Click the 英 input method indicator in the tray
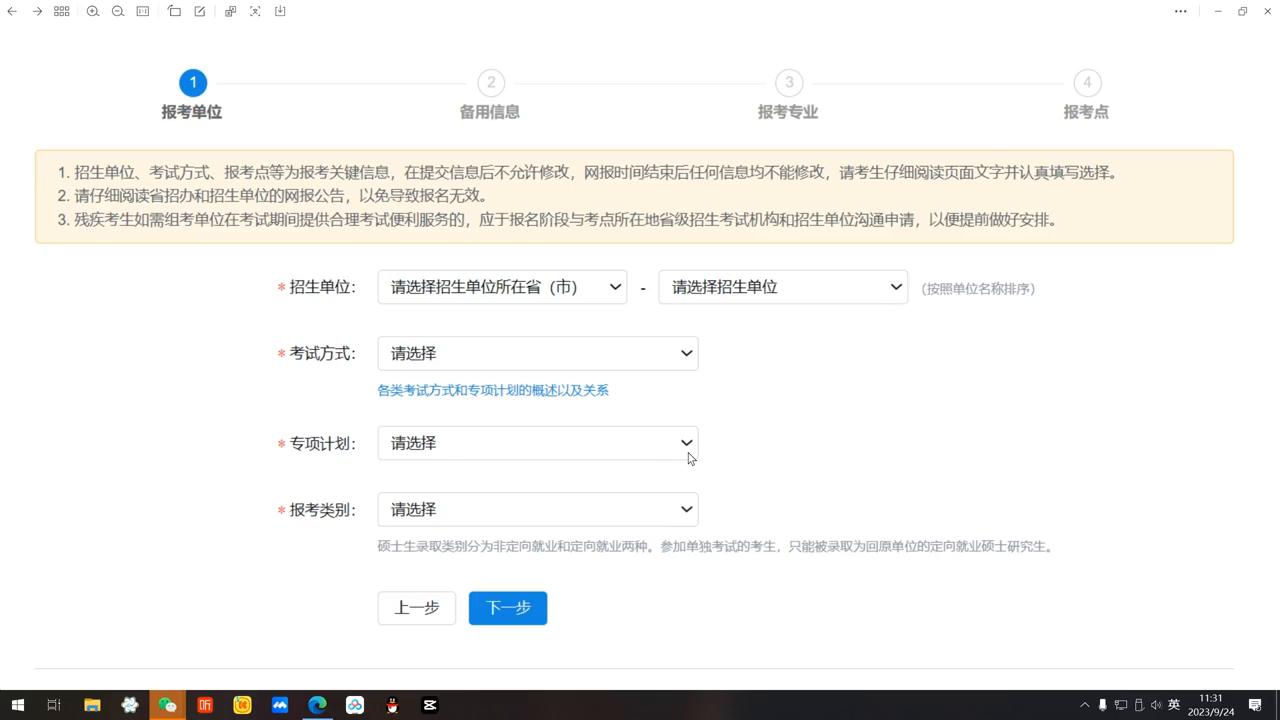Screen dimensions: 1280x720 (x=1174, y=704)
